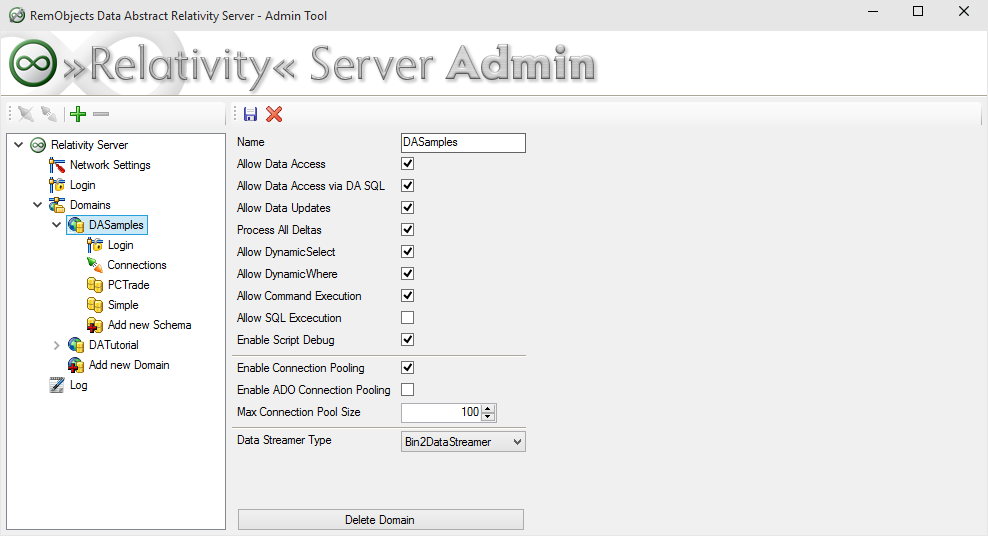Collapse the Domains tree node
988x536 pixels.
click(38, 205)
